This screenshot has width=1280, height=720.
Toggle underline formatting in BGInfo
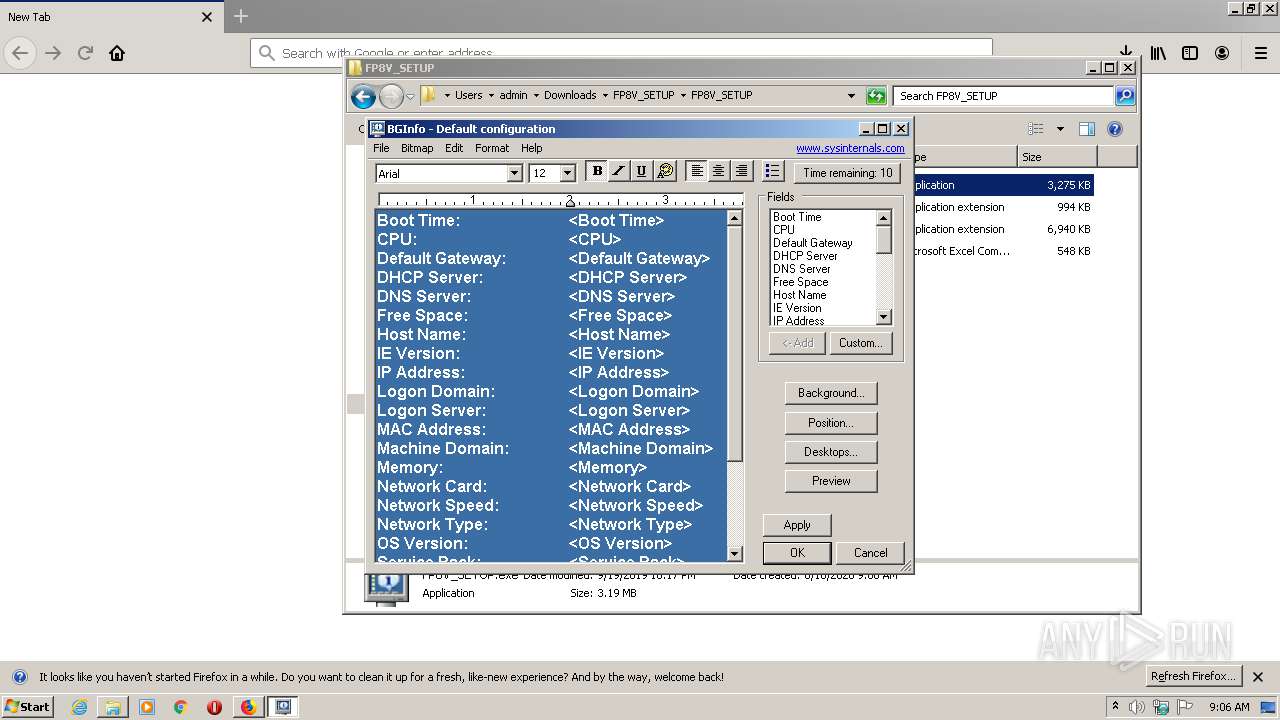click(x=641, y=172)
